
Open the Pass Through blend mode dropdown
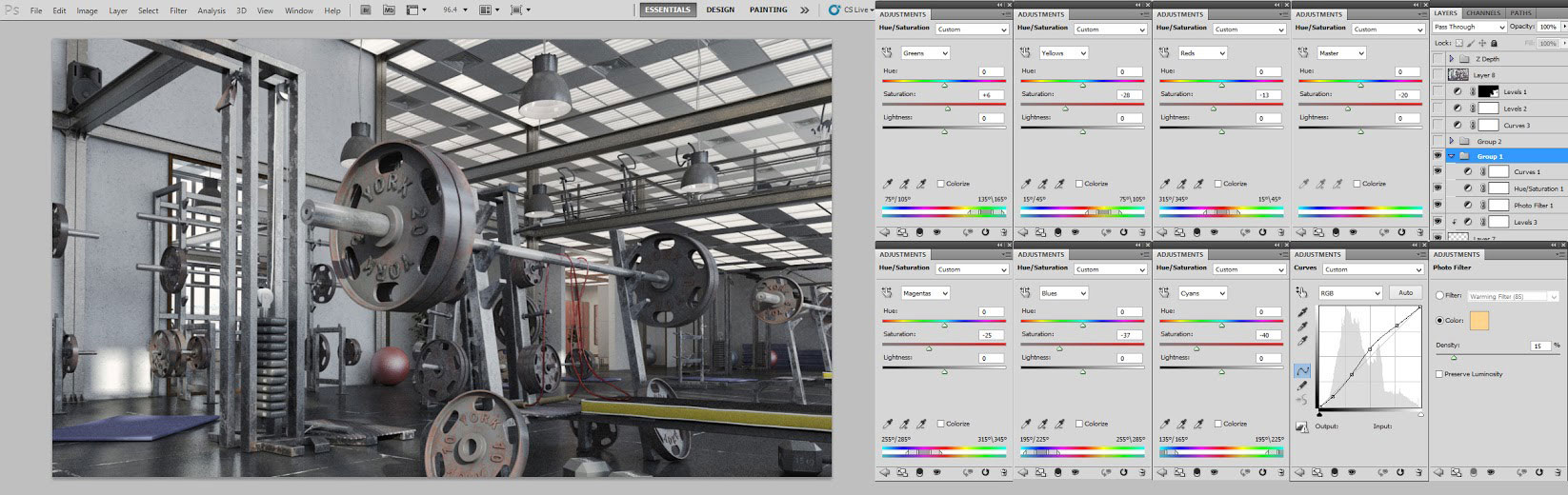click(1469, 28)
